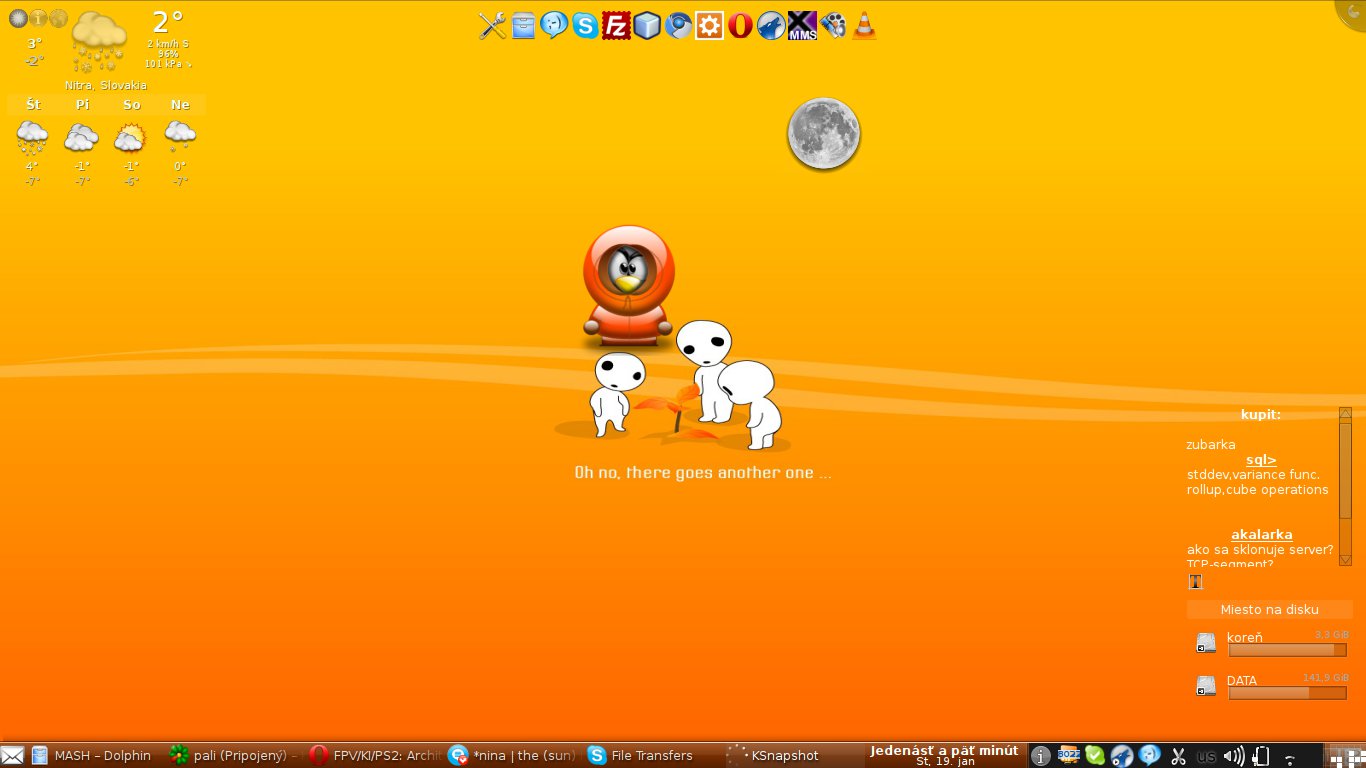The height and width of the screenshot is (768, 1366).
Task: Click the 'Miesto na disku' widget header
Action: (x=1269, y=609)
